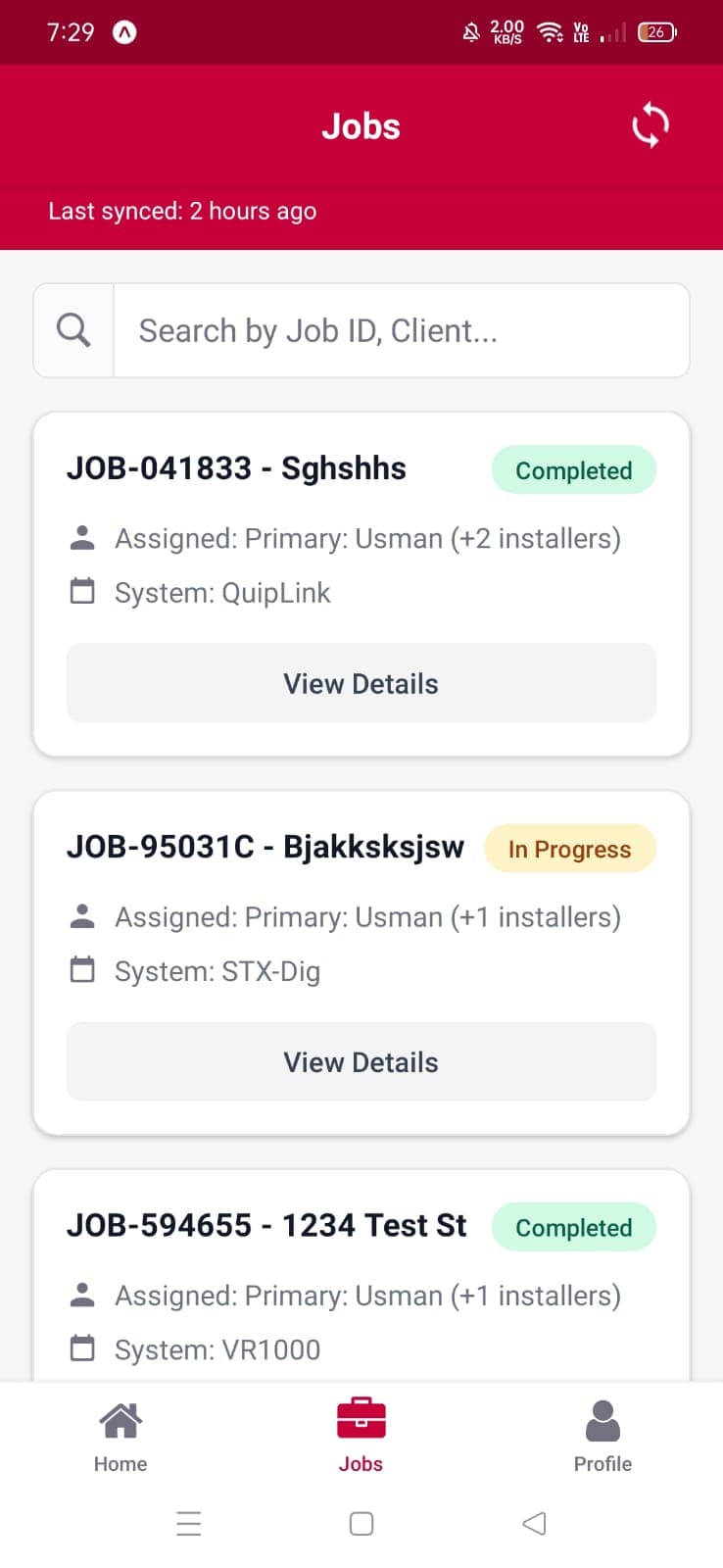Switch to the Home tab
The width and height of the screenshot is (723, 1568).
click(120, 1434)
